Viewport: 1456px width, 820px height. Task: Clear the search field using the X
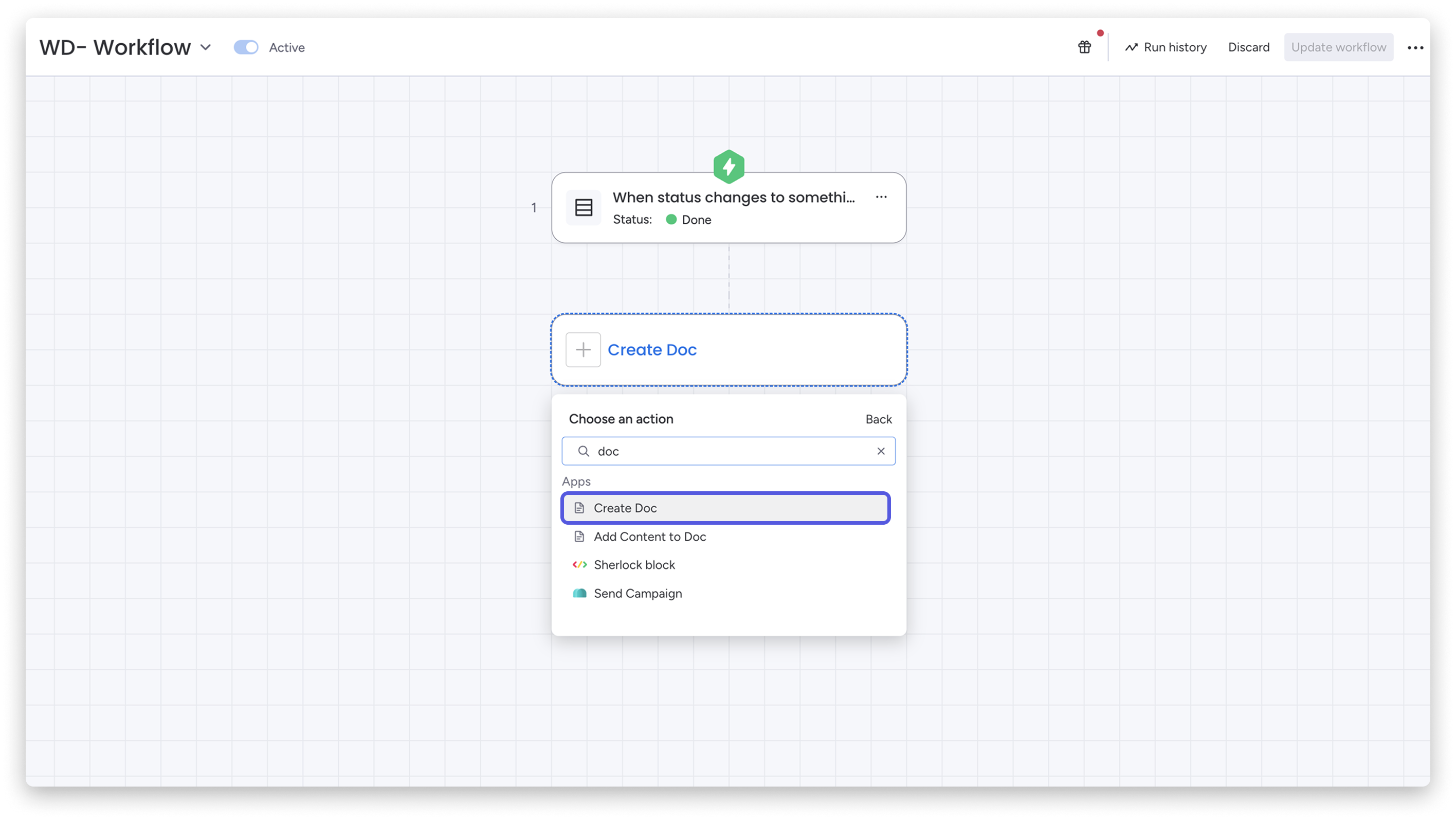tap(880, 451)
